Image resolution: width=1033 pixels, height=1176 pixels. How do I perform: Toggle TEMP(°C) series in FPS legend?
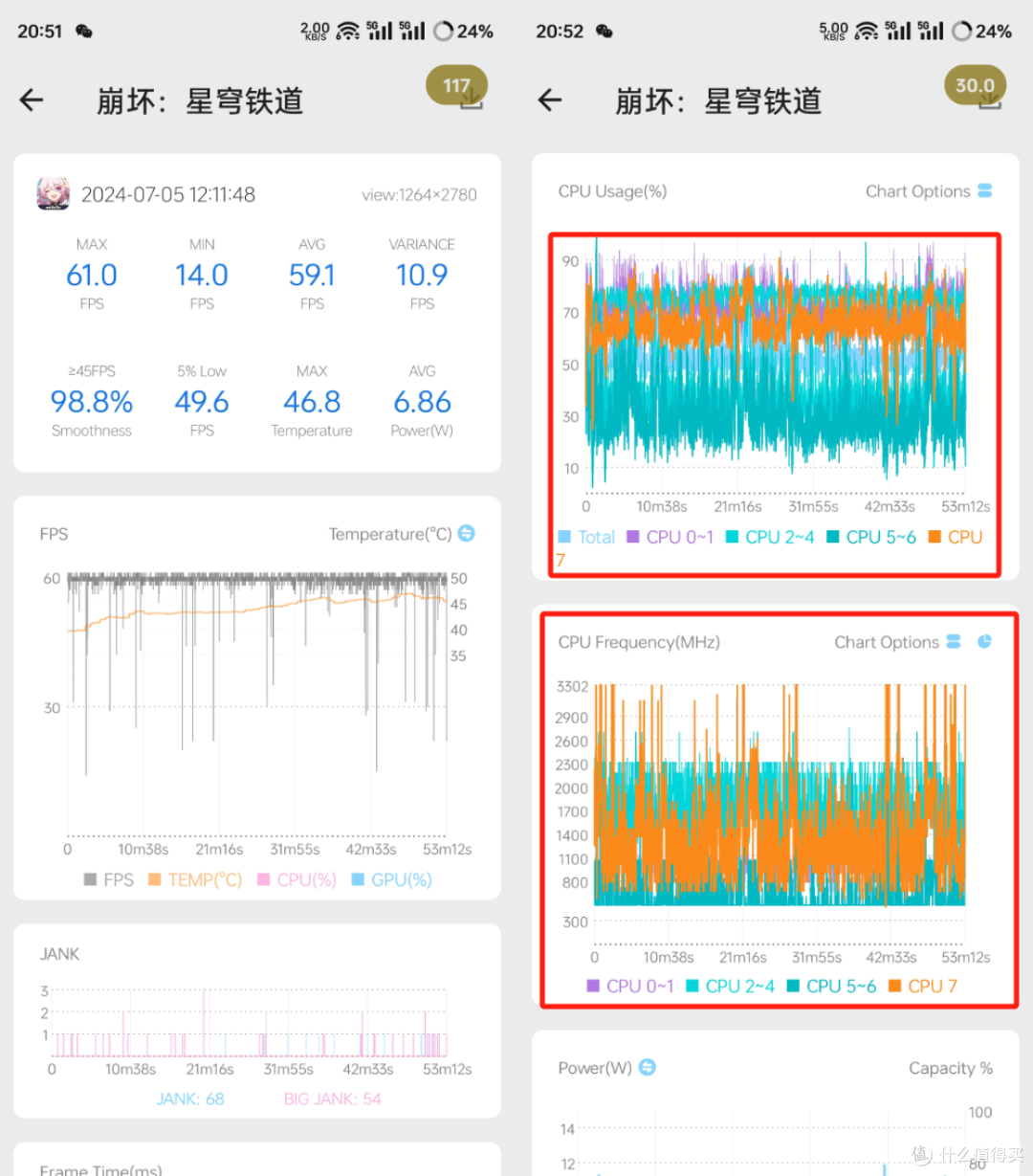point(195,879)
